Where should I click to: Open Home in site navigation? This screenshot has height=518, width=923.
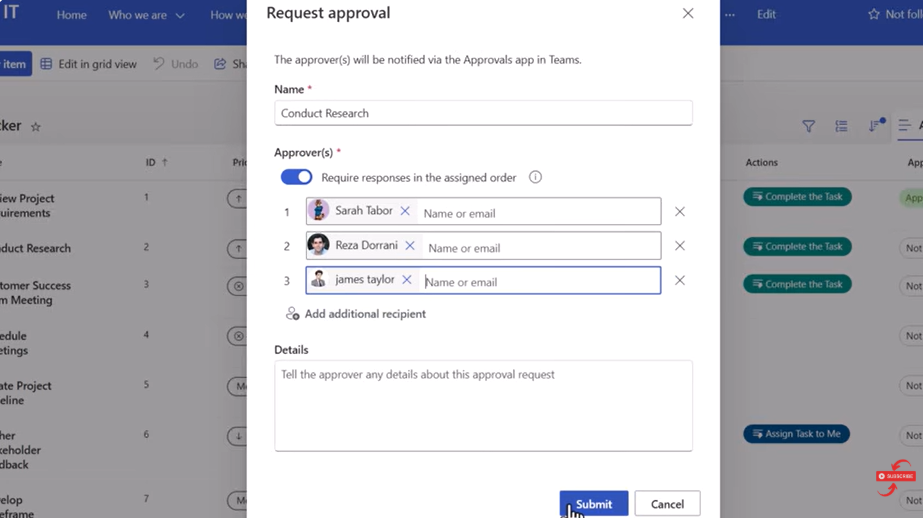click(x=72, y=15)
